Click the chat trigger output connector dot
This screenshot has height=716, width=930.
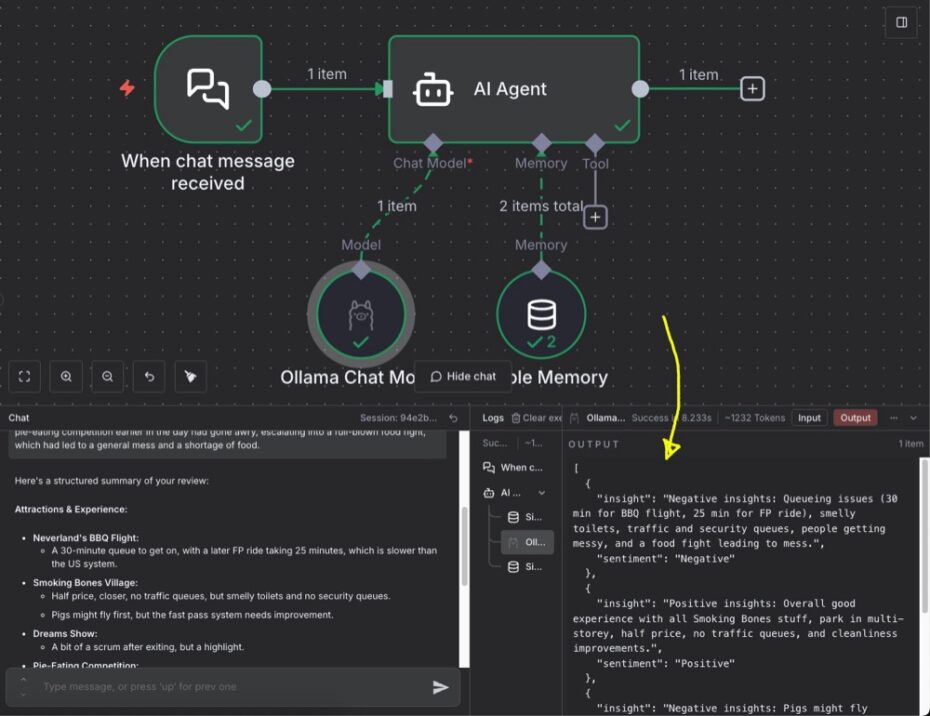tap(262, 89)
